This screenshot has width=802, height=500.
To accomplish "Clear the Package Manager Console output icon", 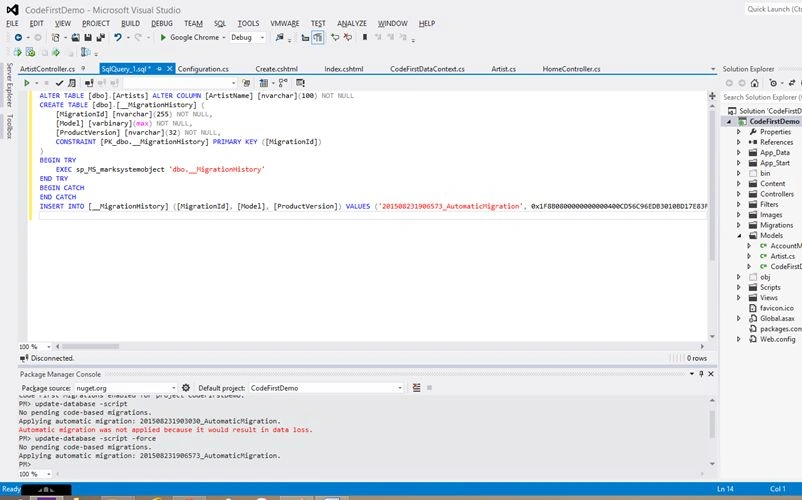I will (416, 388).
